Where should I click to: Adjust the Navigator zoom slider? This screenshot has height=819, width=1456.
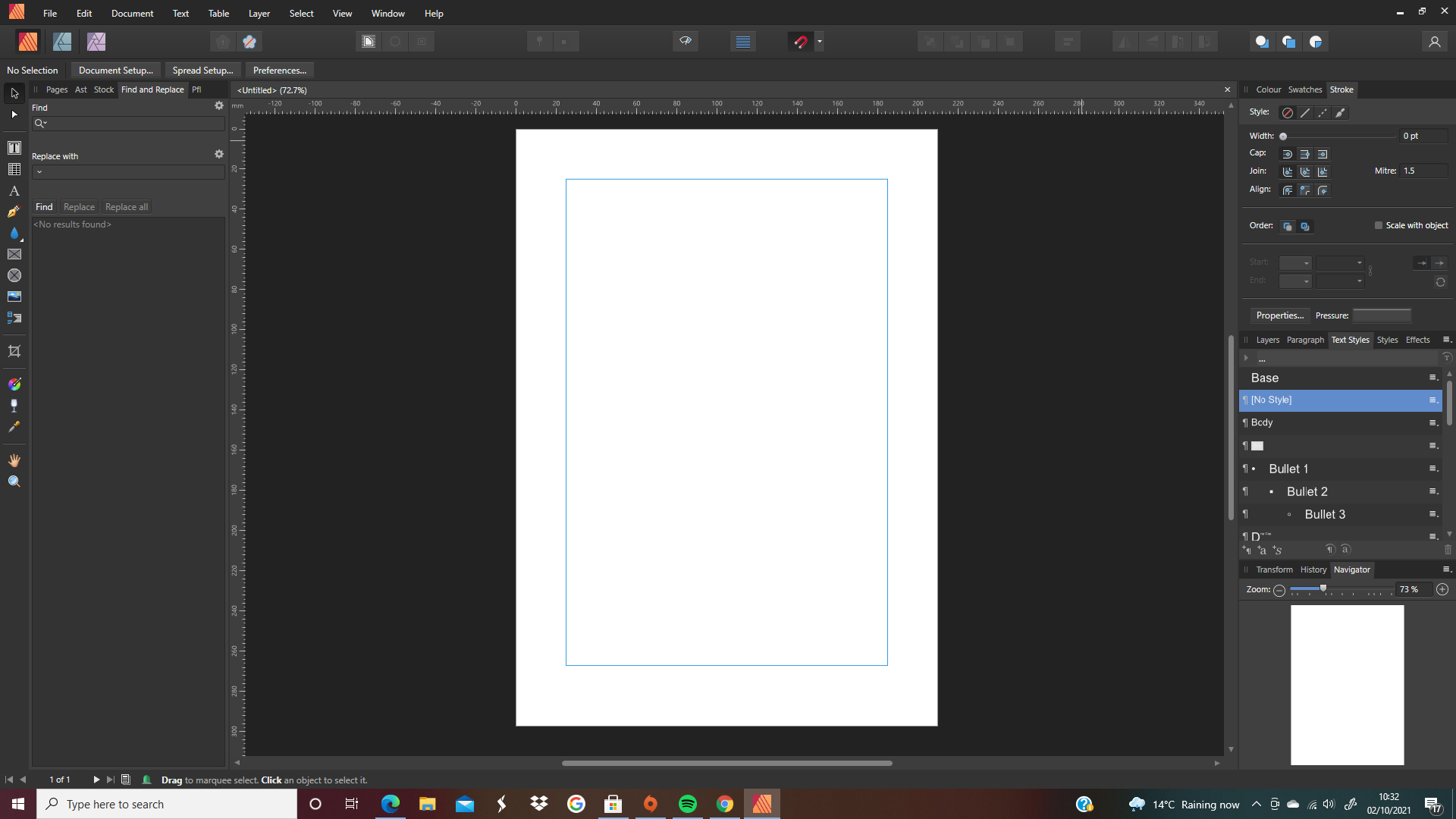coord(1323,589)
